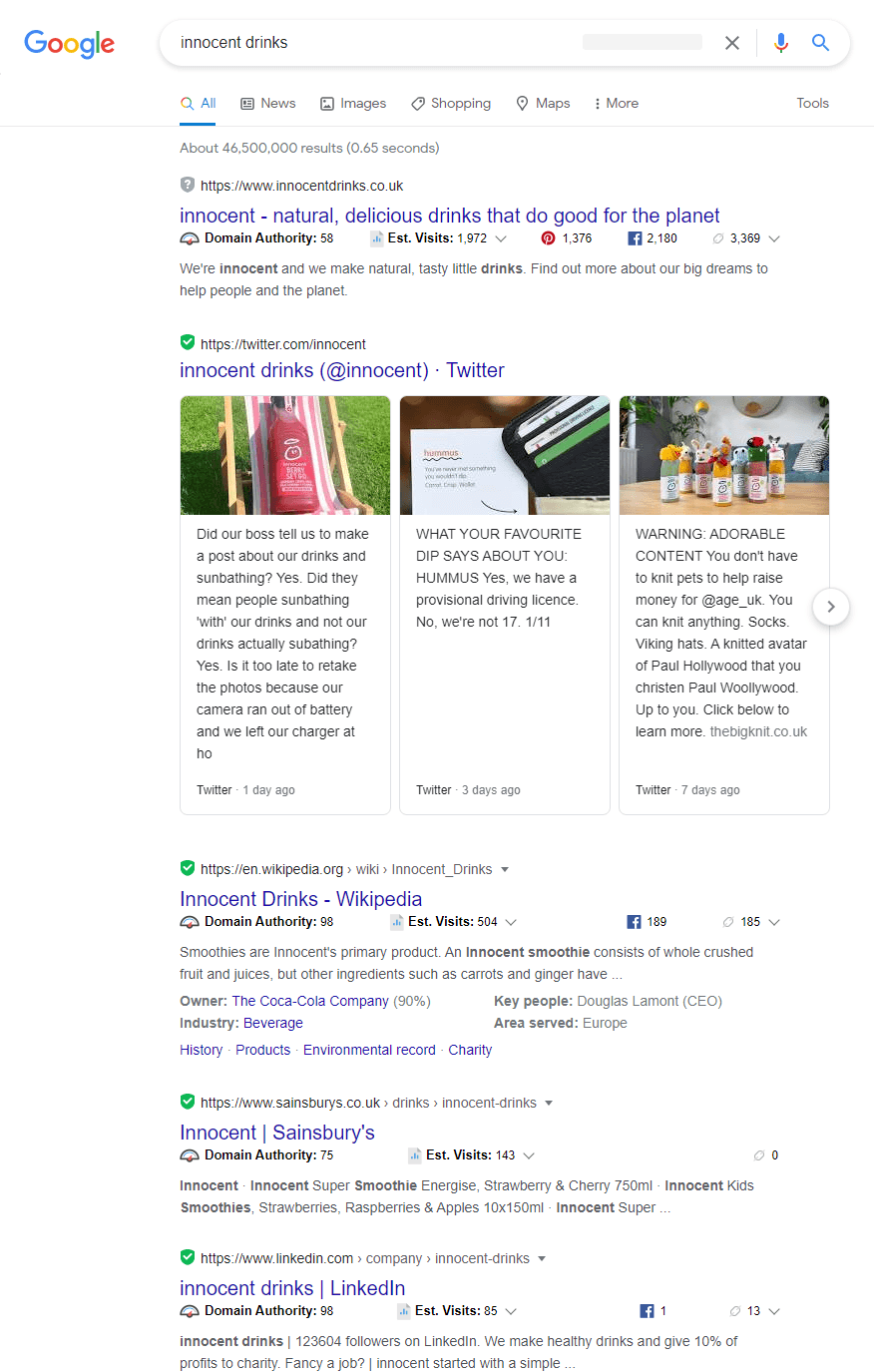
Task: Open dropdown arrow next to Wikipedia URL
Action: pyautogui.click(x=505, y=869)
